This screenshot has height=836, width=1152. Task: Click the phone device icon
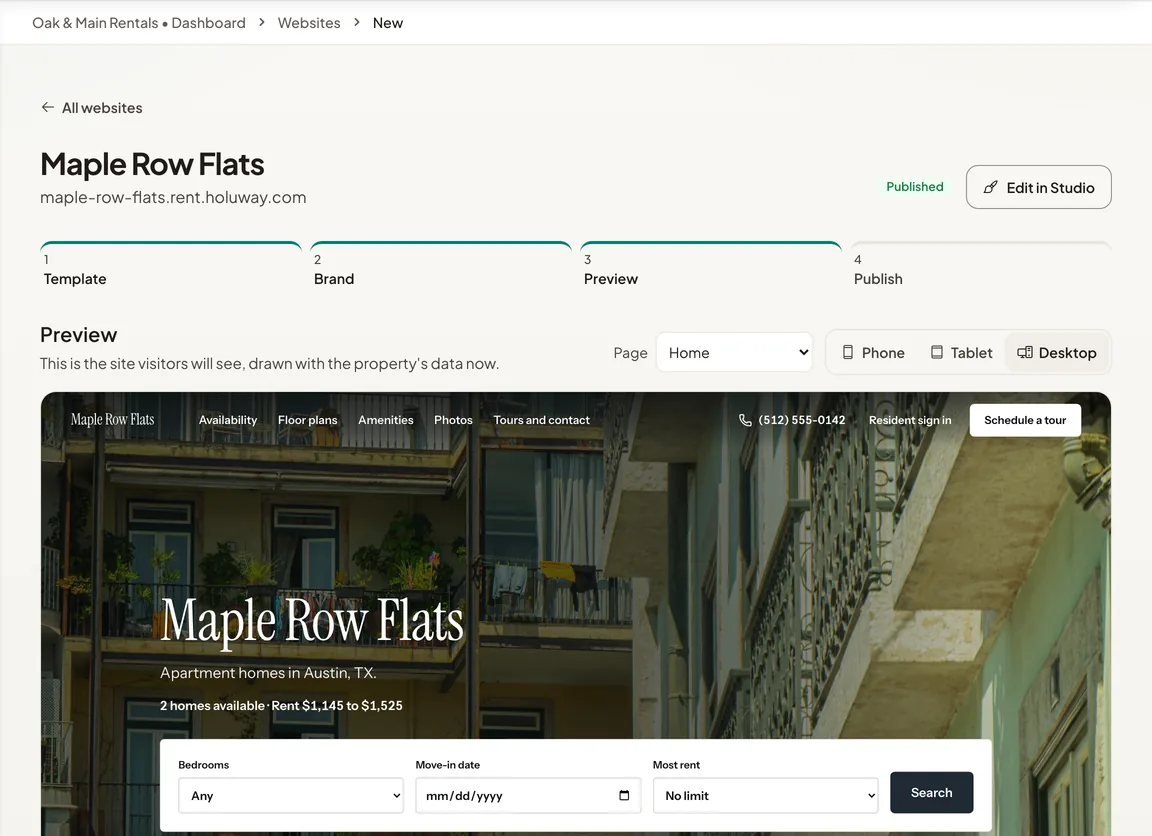pyautogui.click(x=848, y=353)
